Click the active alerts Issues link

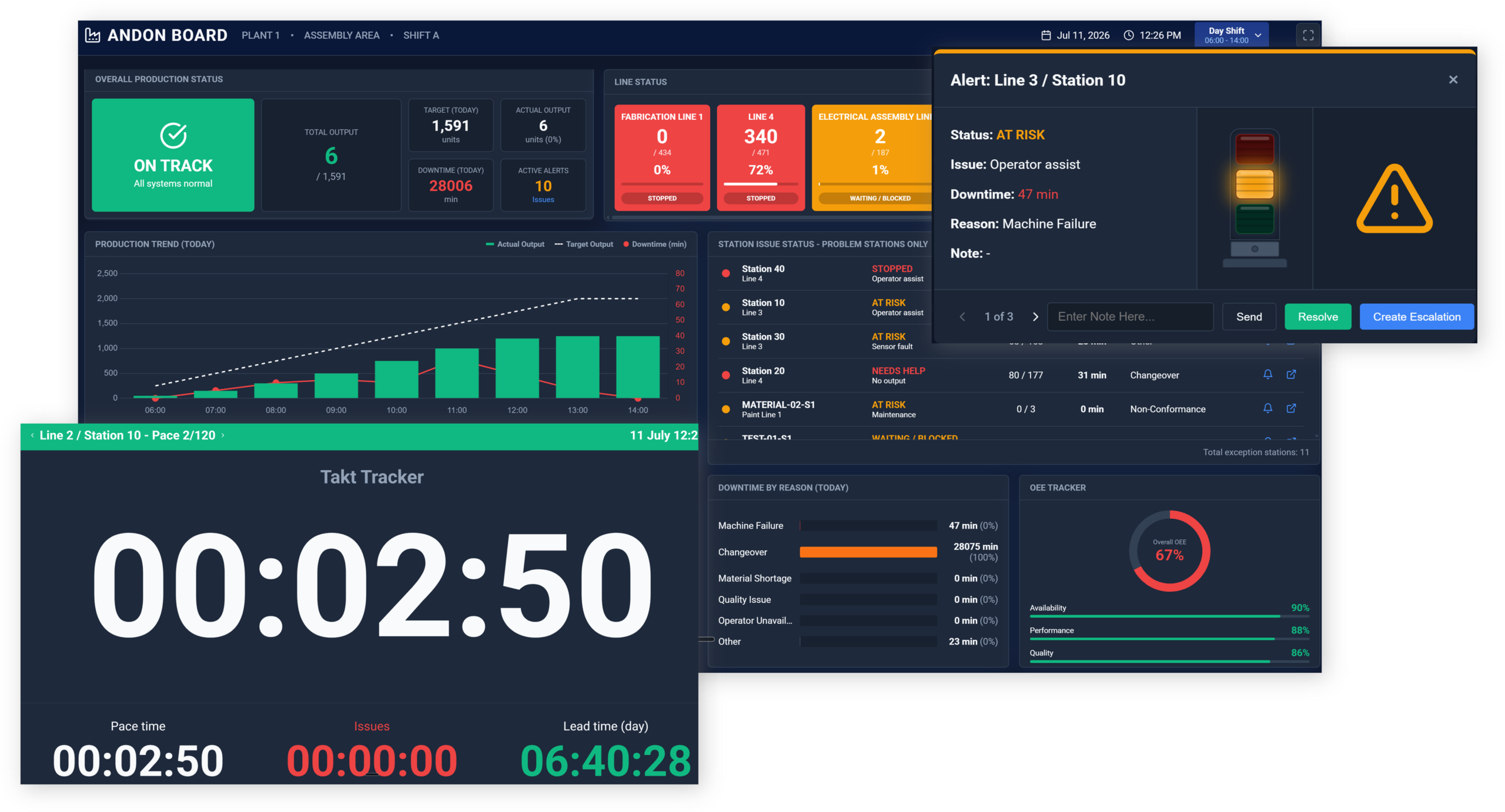pyautogui.click(x=543, y=200)
